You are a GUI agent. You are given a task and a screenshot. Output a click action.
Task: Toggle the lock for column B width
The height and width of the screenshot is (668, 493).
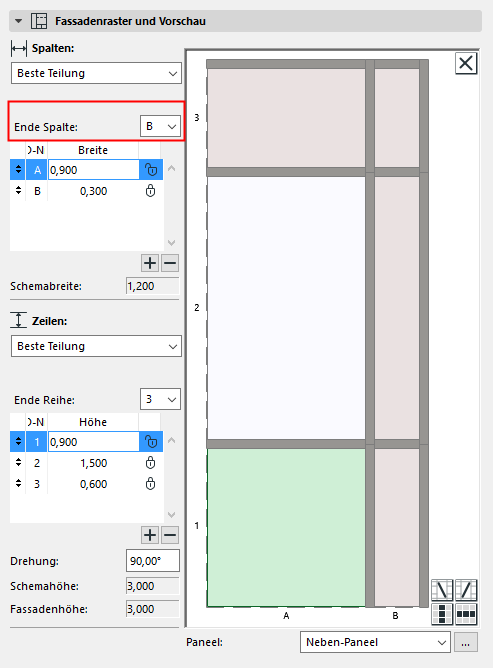150,191
